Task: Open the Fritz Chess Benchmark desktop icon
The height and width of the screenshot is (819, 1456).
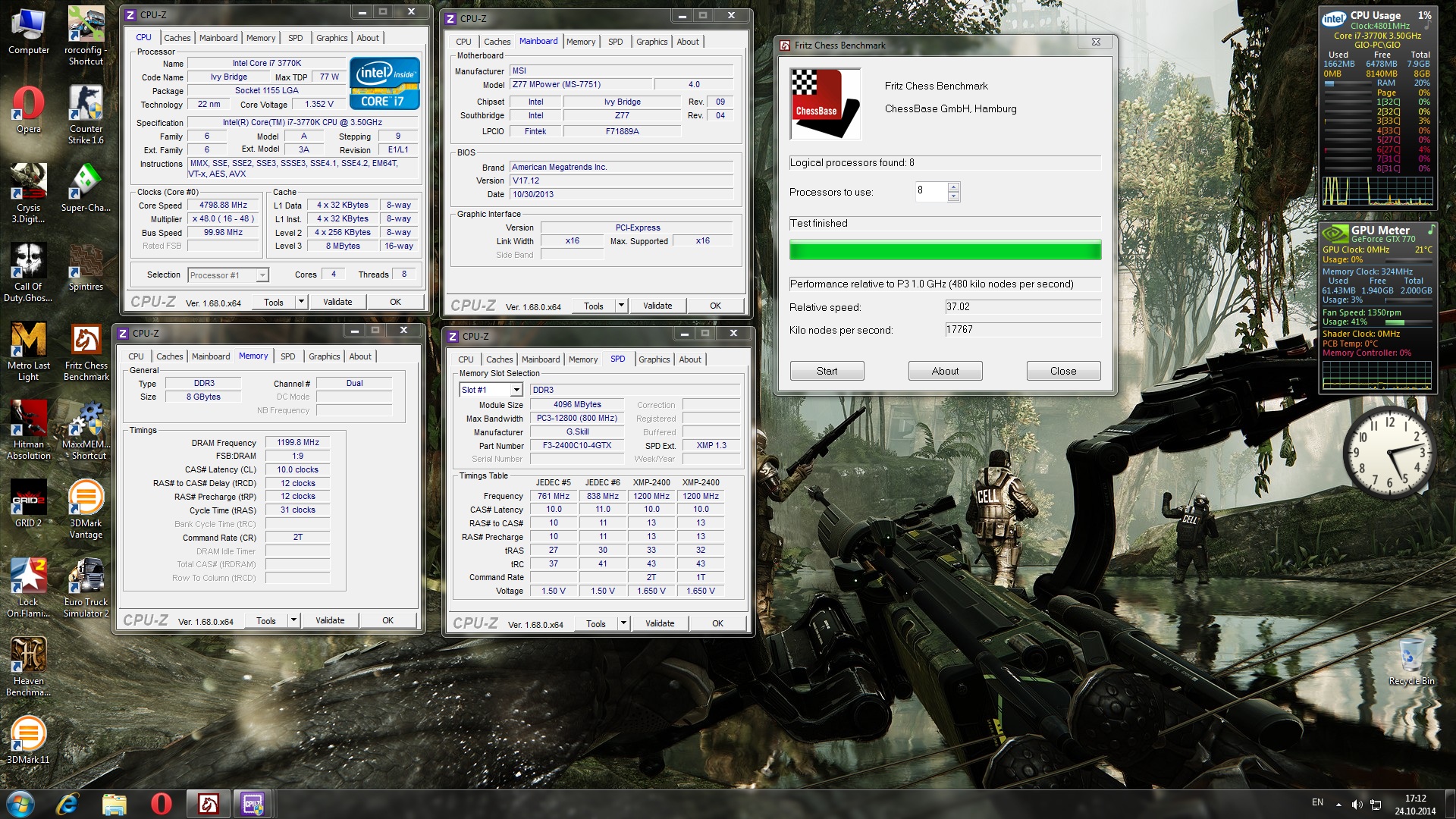Action: click(x=86, y=340)
